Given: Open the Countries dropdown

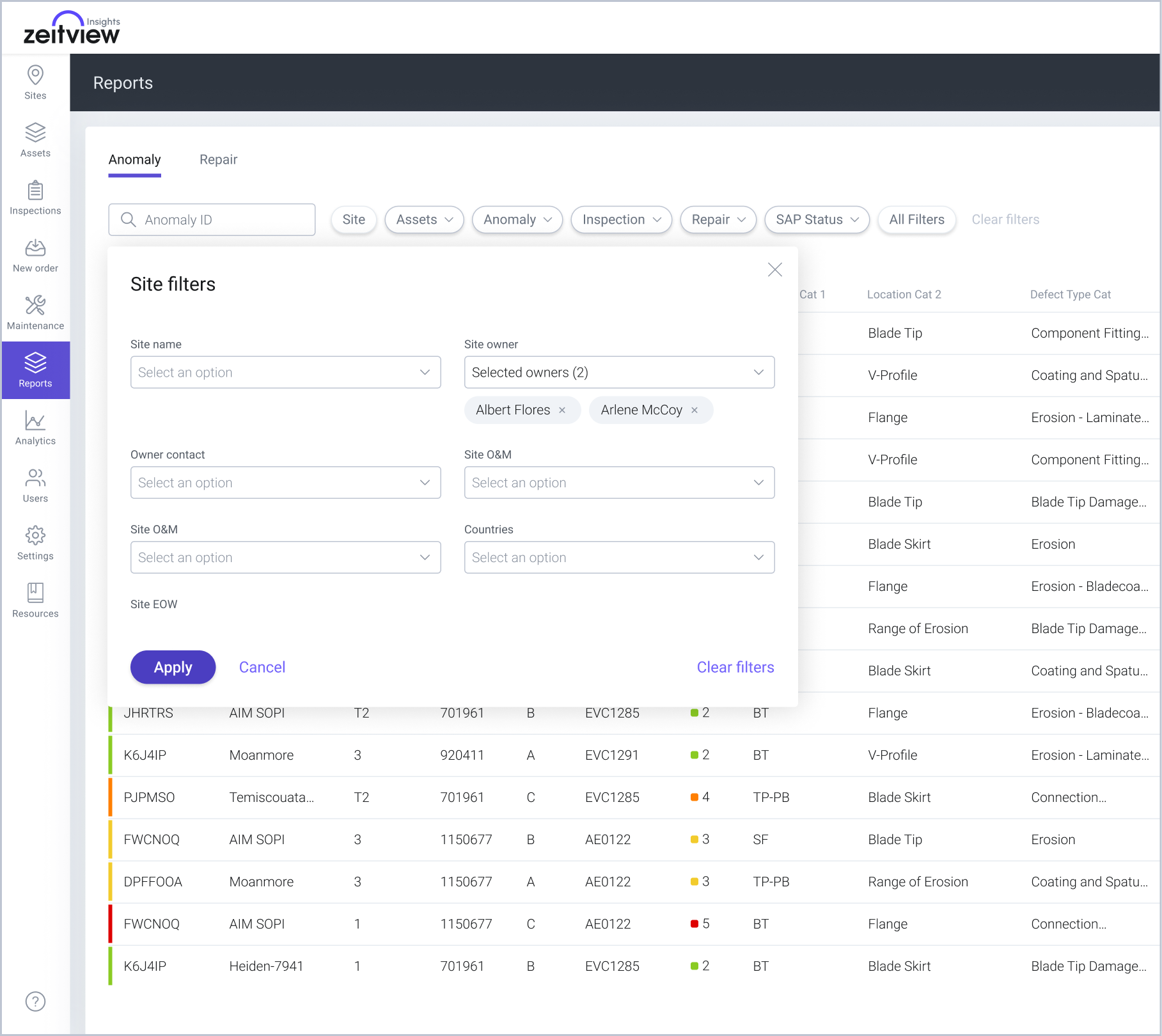Looking at the screenshot, I should 619,558.
